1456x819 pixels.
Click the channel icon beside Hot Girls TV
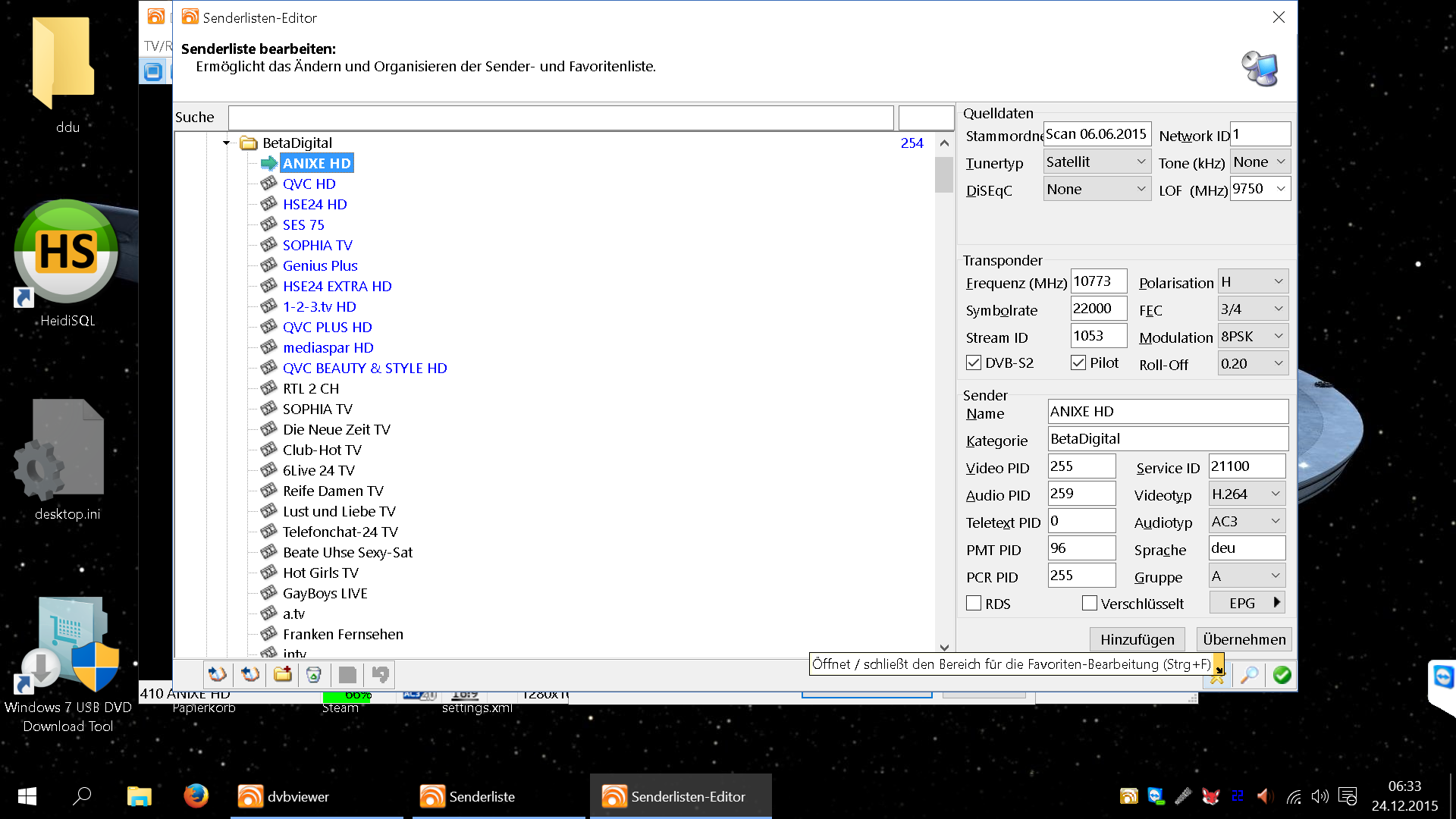pyautogui.click(x=268, y=573)
